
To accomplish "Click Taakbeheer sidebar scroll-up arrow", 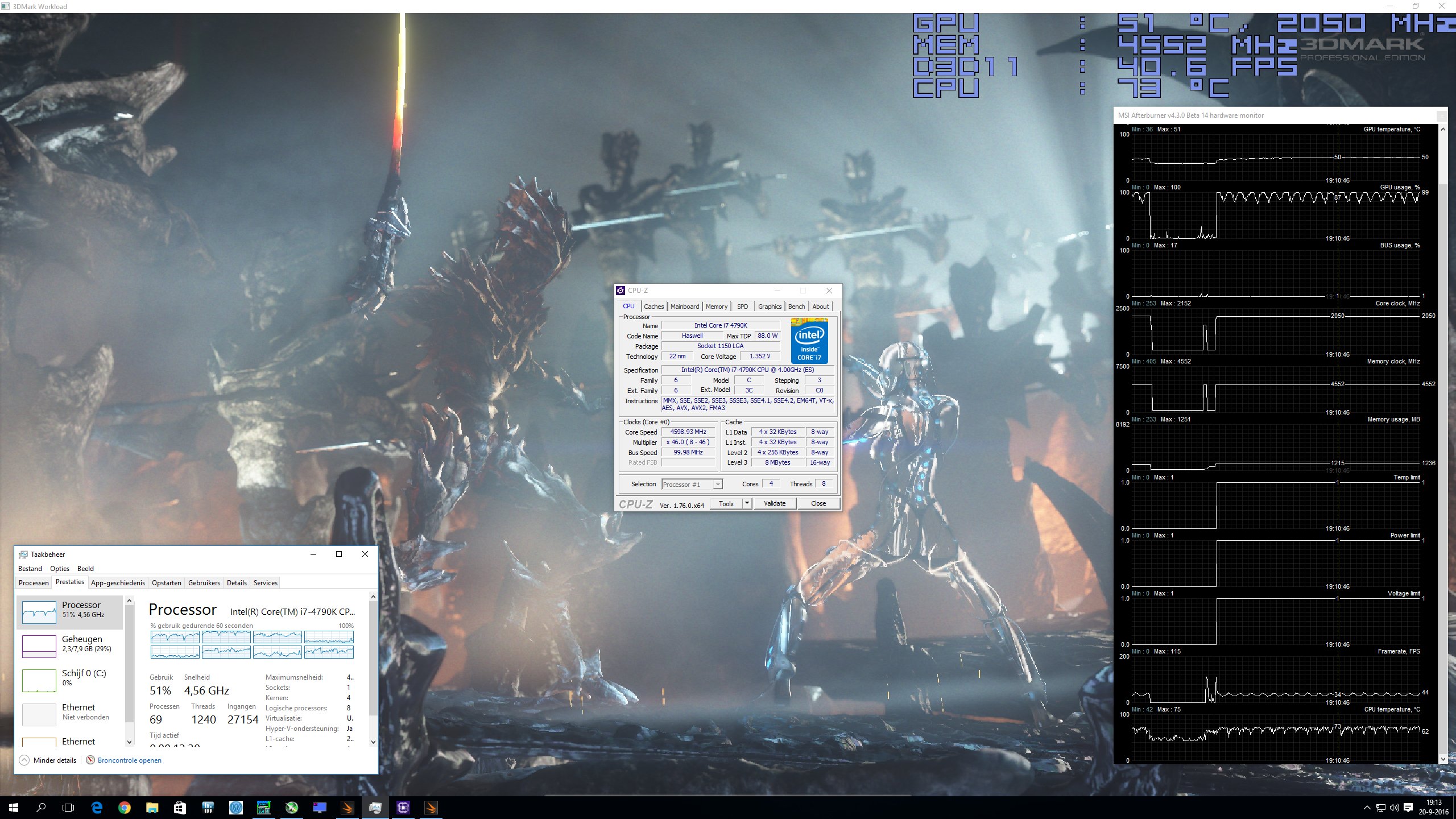I will point(129,601).
